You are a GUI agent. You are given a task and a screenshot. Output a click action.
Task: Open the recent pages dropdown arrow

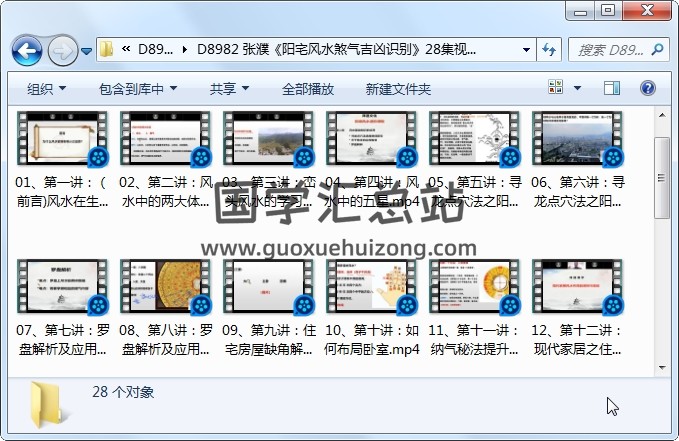click(x=87, y=51)
